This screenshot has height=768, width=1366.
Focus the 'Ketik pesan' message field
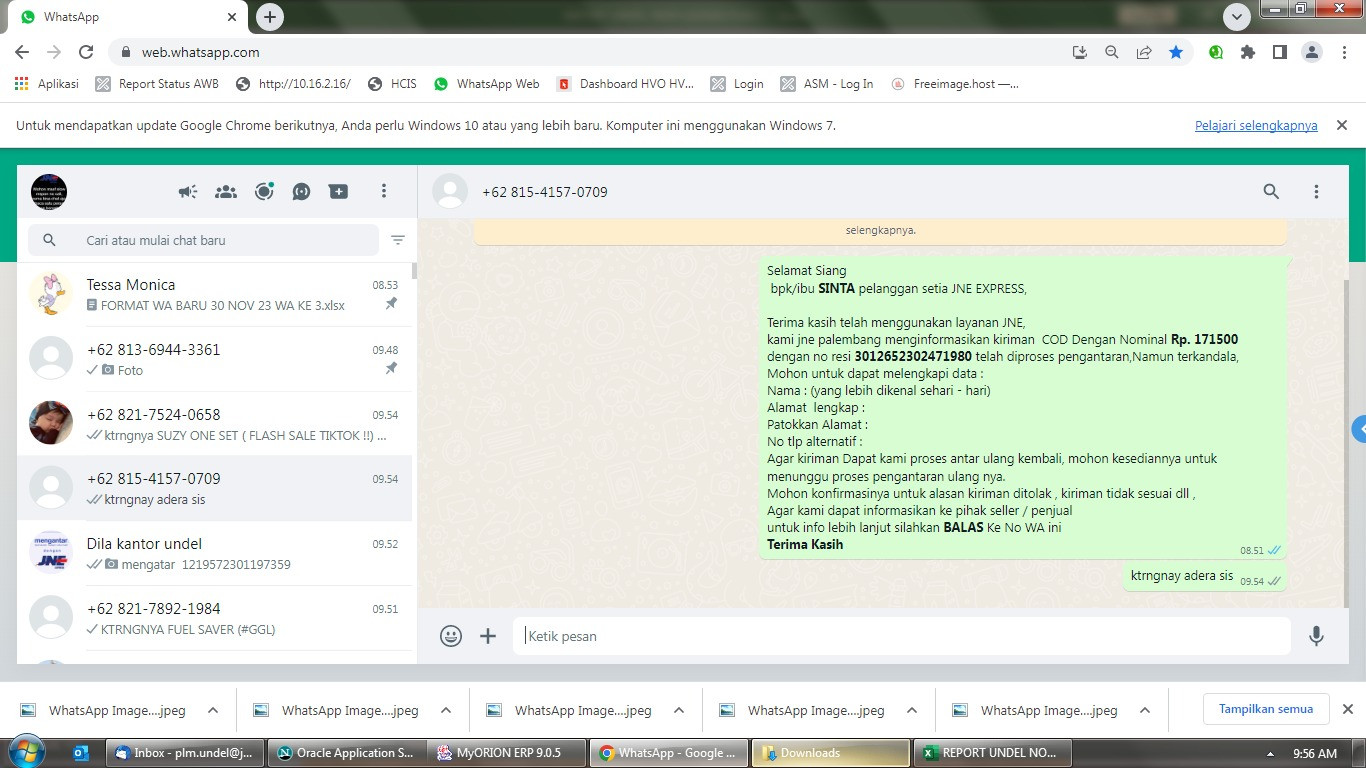[x=902, y=636]
